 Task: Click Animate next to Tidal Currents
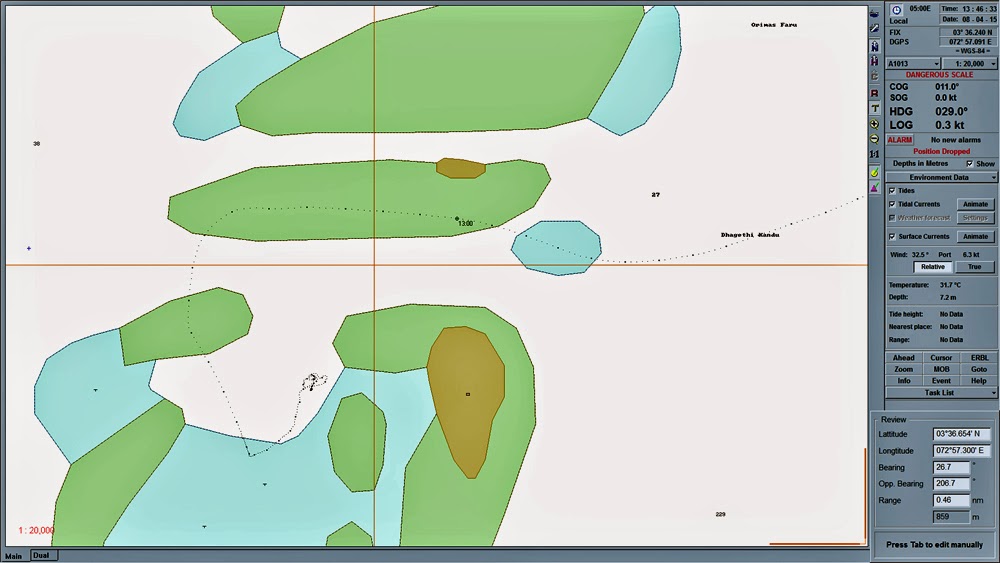click(975, 204)
